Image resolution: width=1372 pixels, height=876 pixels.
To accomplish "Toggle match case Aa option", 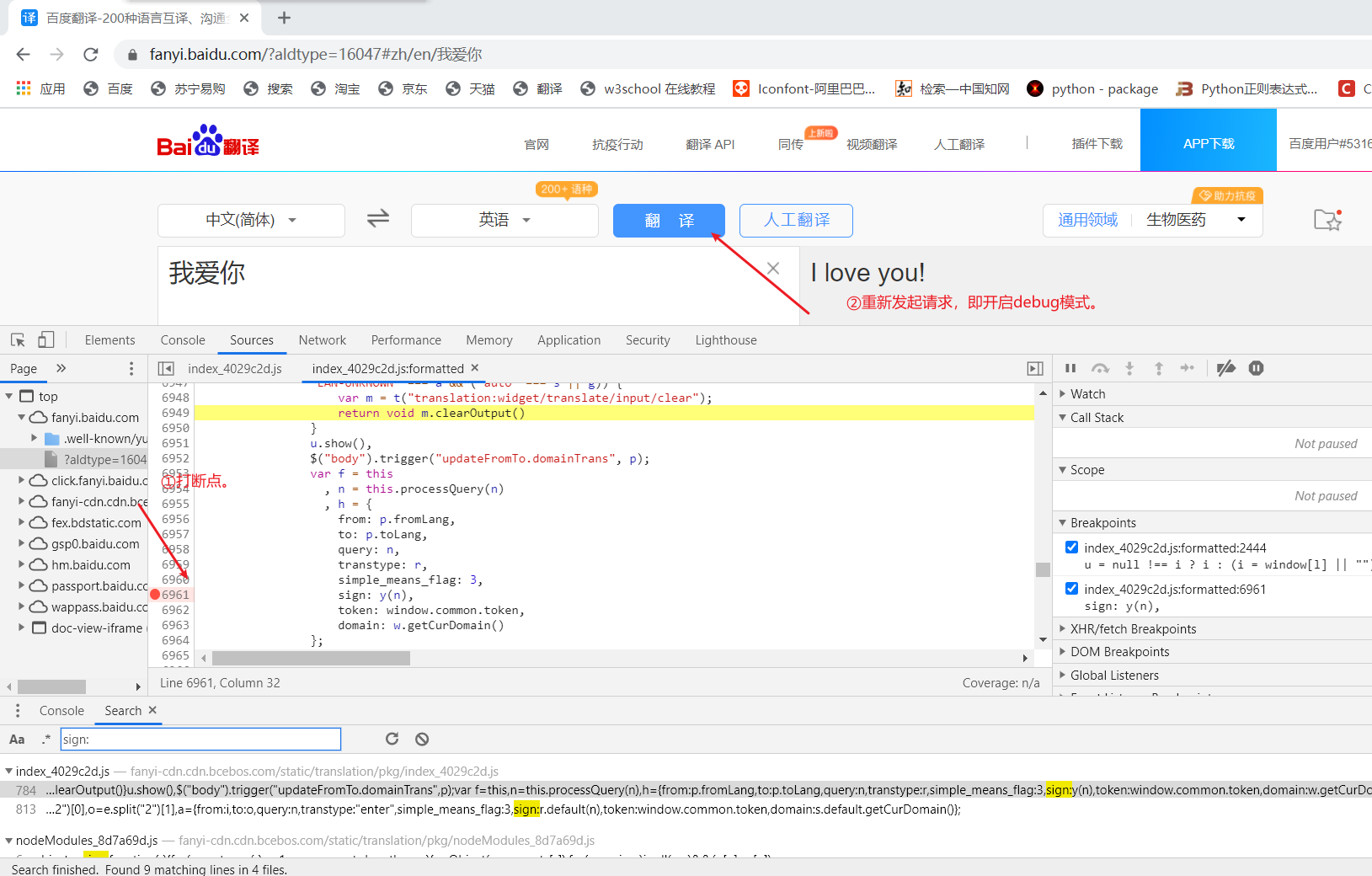I will pos(17,740).
